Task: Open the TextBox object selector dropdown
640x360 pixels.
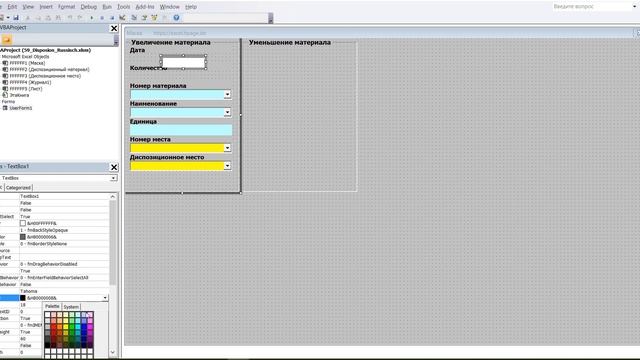Action: coord(113,178)
